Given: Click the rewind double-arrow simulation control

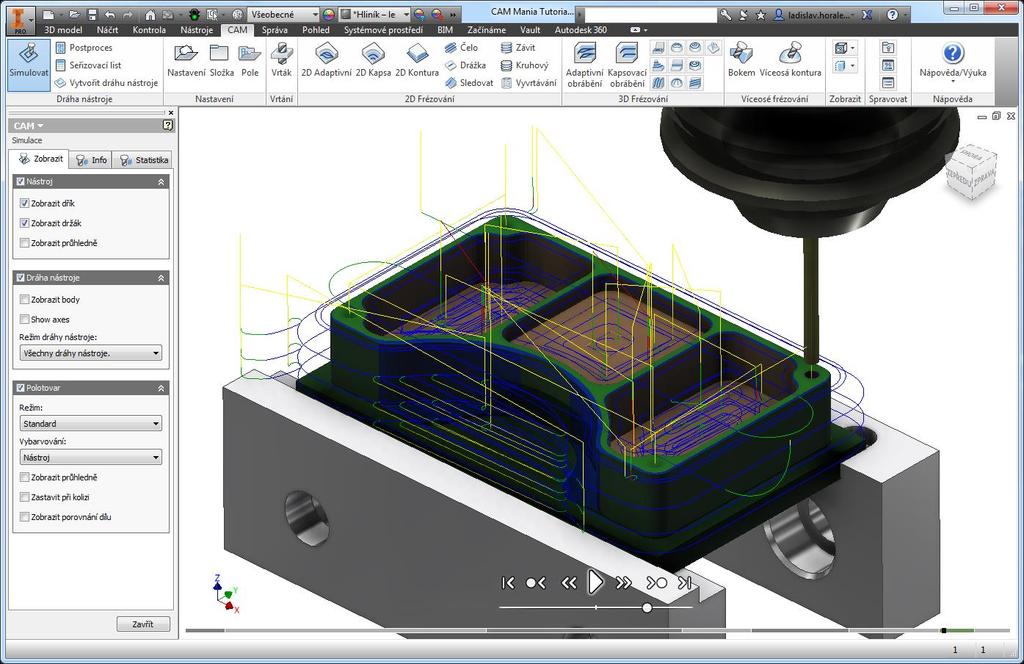Looking at the screenshot, I should (569, 583).
